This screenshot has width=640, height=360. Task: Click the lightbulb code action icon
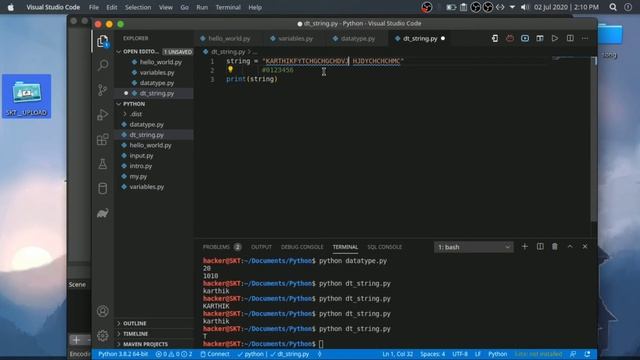click(230, 69)
